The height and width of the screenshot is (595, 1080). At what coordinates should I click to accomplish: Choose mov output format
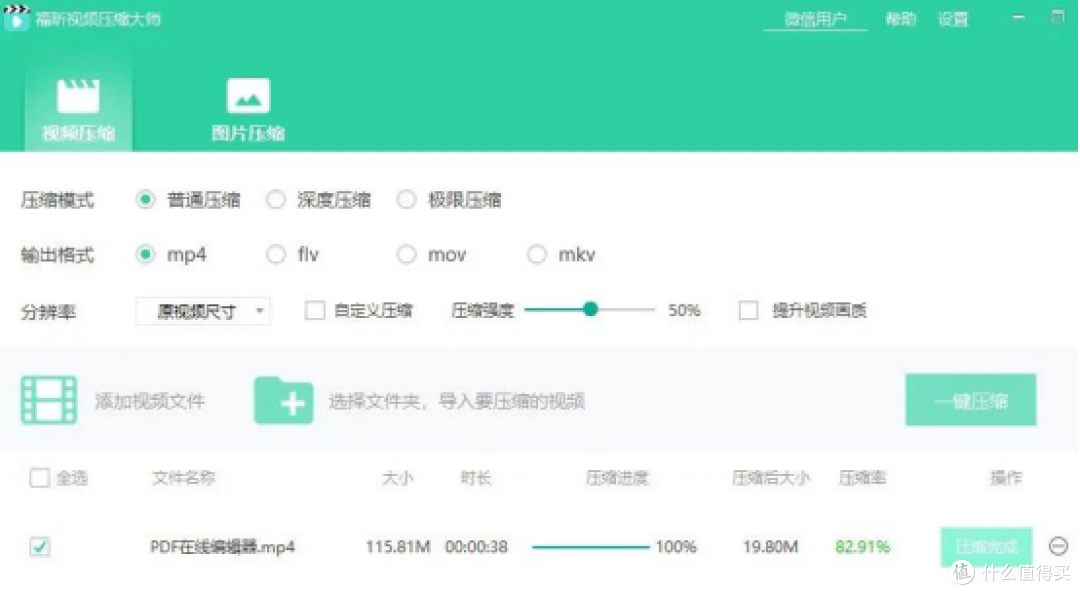(406, 255)
